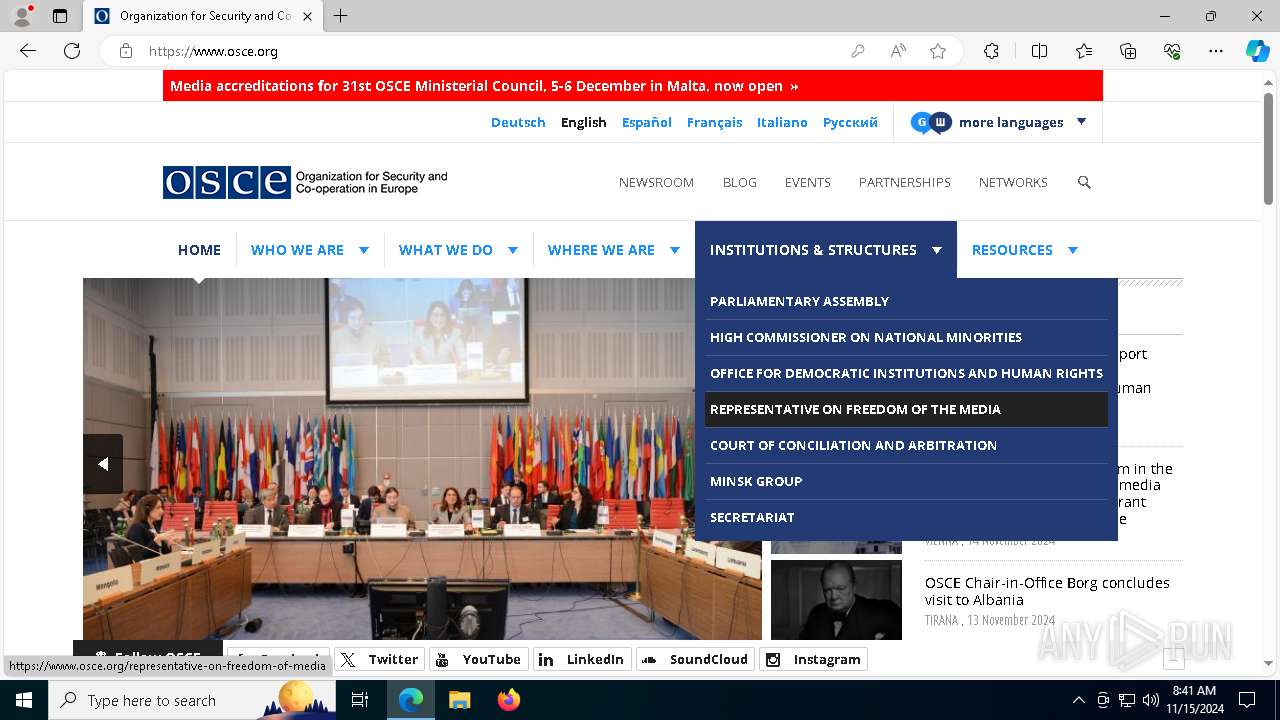Activate the Read aloud icon

(x=898, y=51)
